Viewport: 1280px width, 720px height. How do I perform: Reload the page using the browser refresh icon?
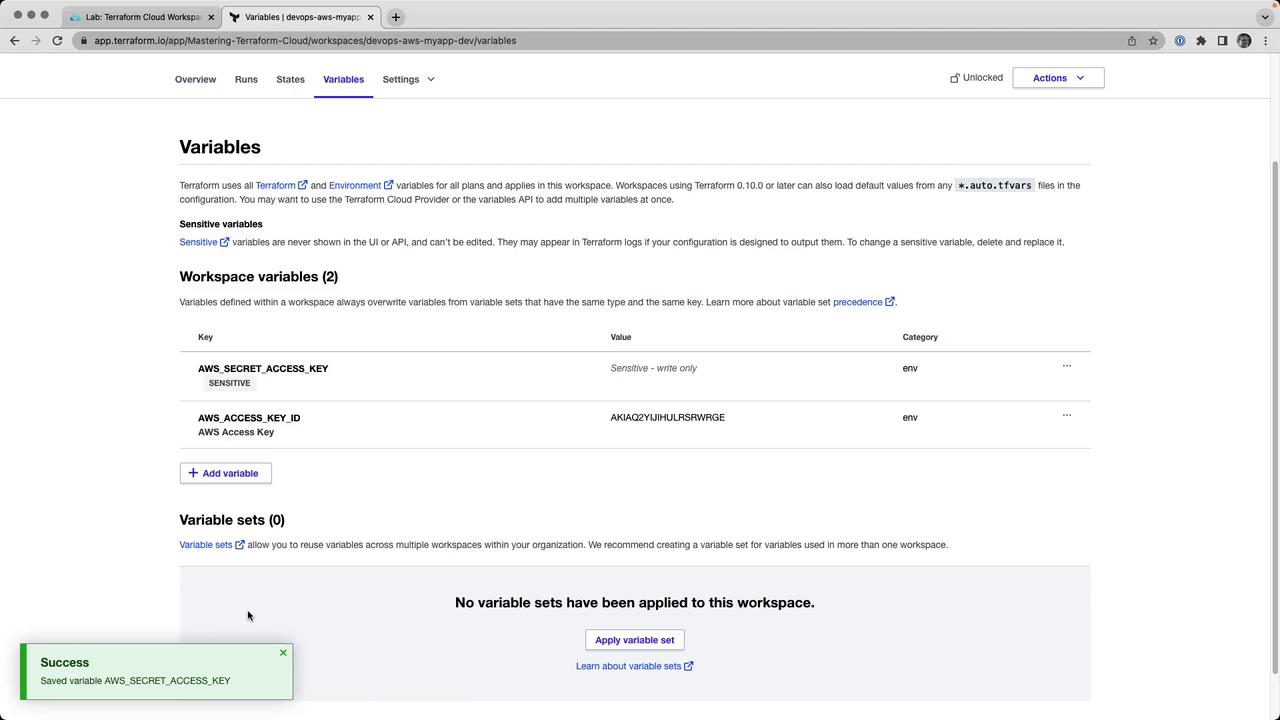(x=57, y=41)
